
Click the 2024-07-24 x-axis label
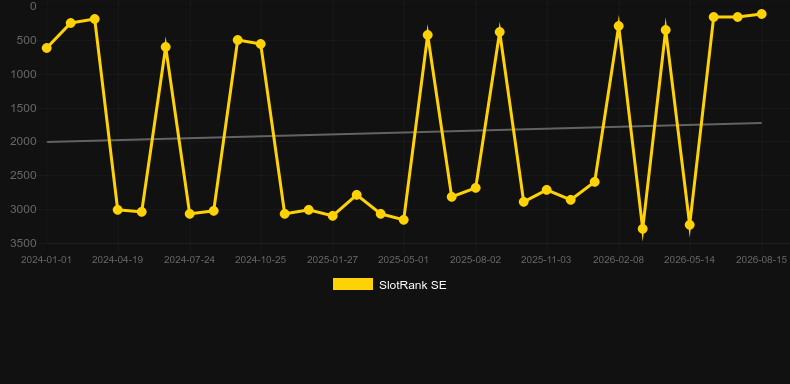tap(189, 260)
